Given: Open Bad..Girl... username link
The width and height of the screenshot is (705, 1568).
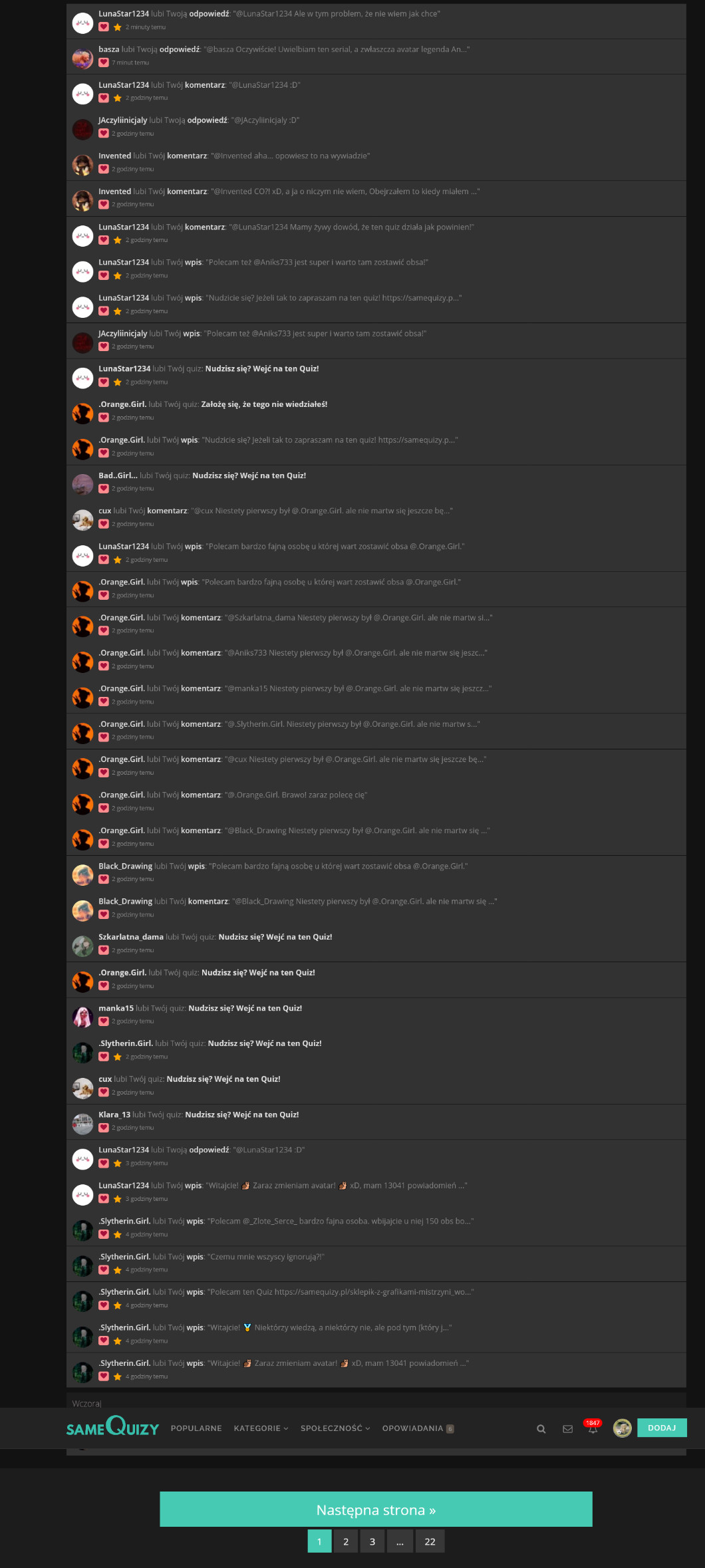Looking at the screenshot, I should click(118, 475).
